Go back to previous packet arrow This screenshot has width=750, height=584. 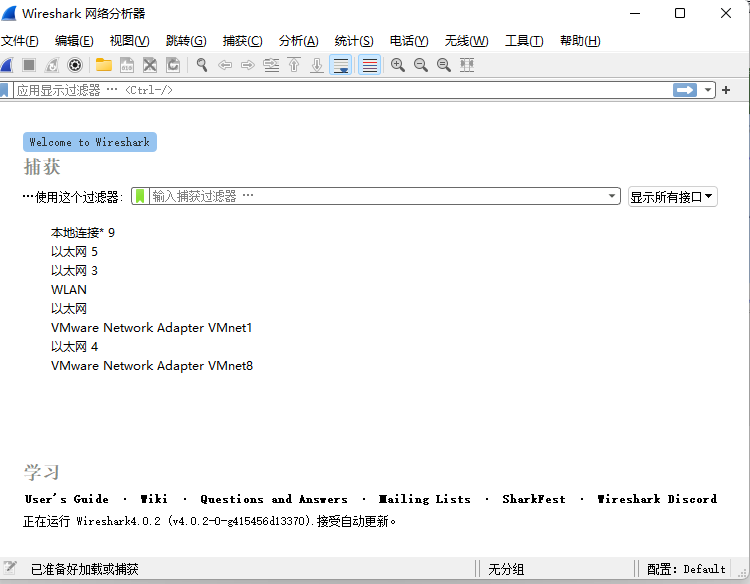[225, 65]
